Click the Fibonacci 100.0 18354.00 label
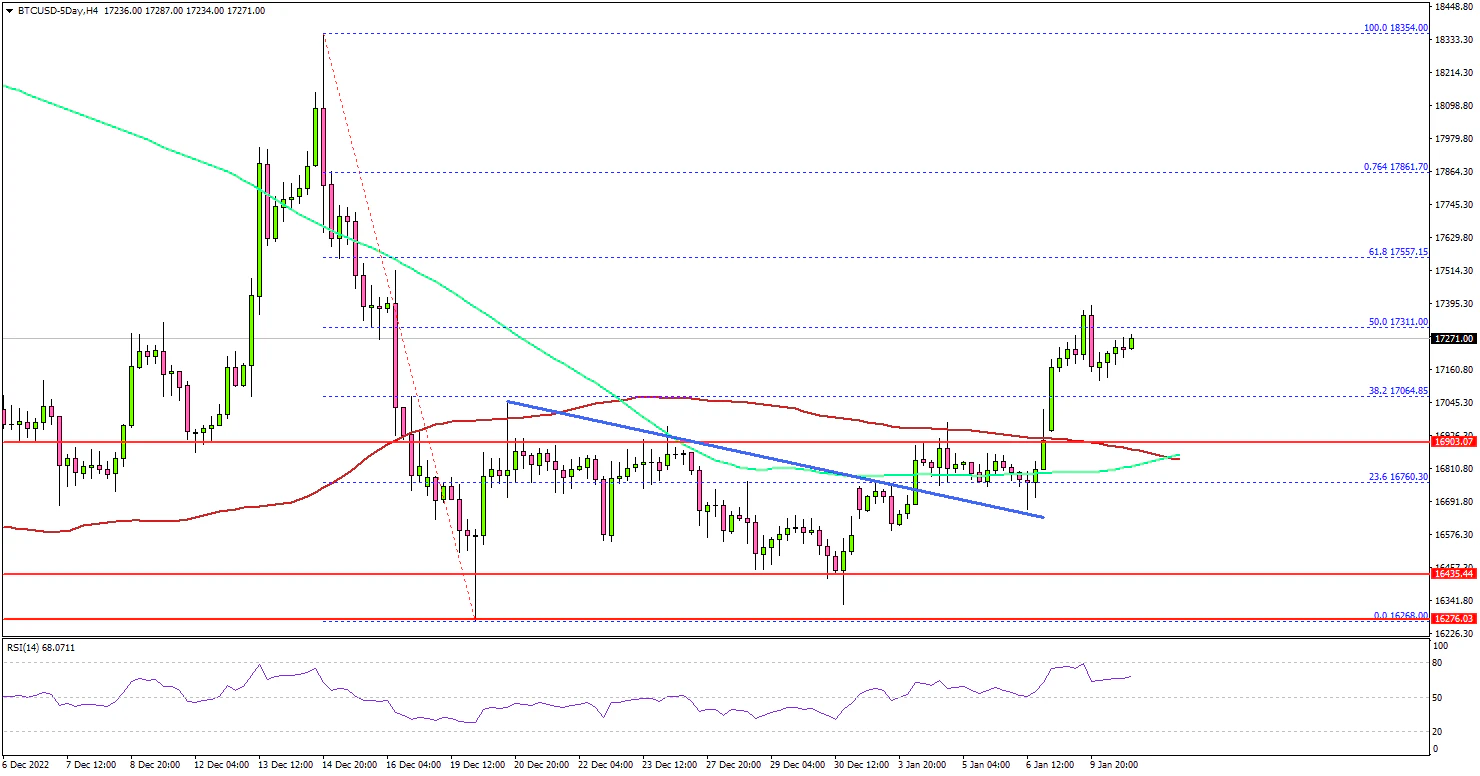 coord(1396,29)
